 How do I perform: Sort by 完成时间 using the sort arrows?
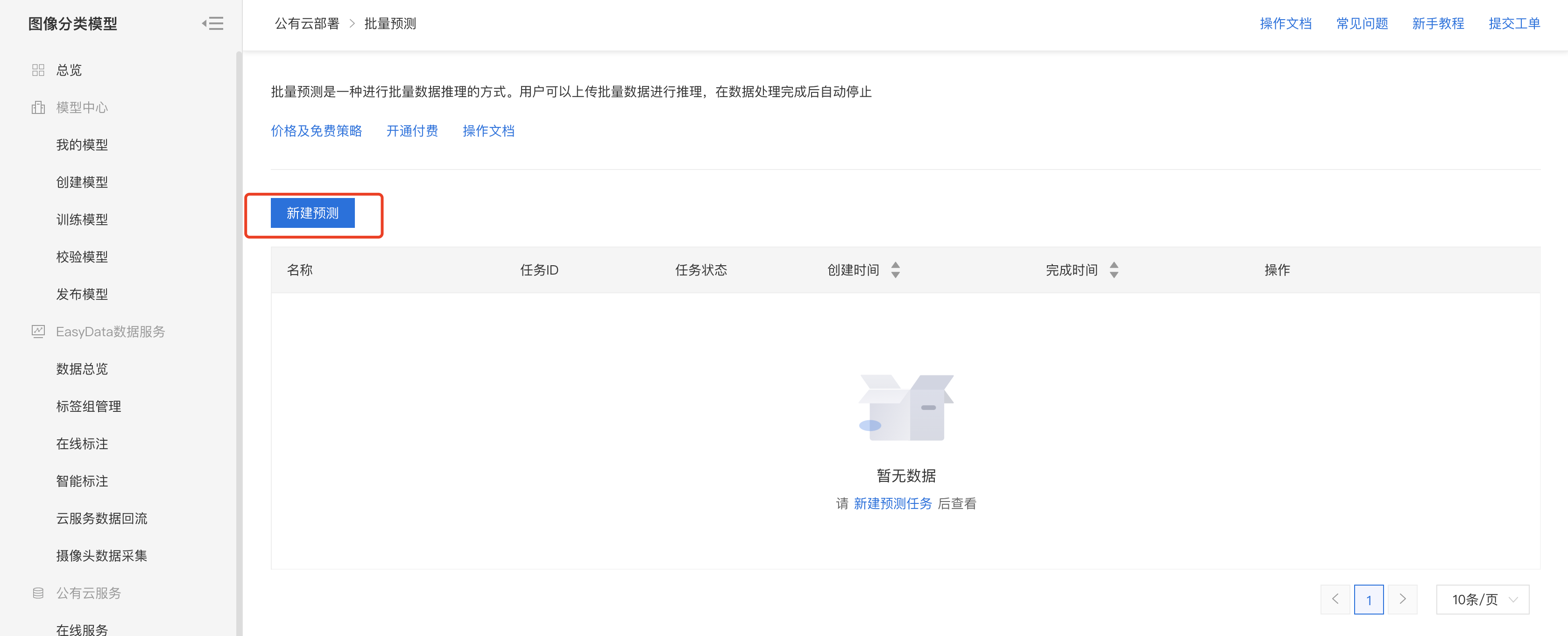[x=1114, y=269]
